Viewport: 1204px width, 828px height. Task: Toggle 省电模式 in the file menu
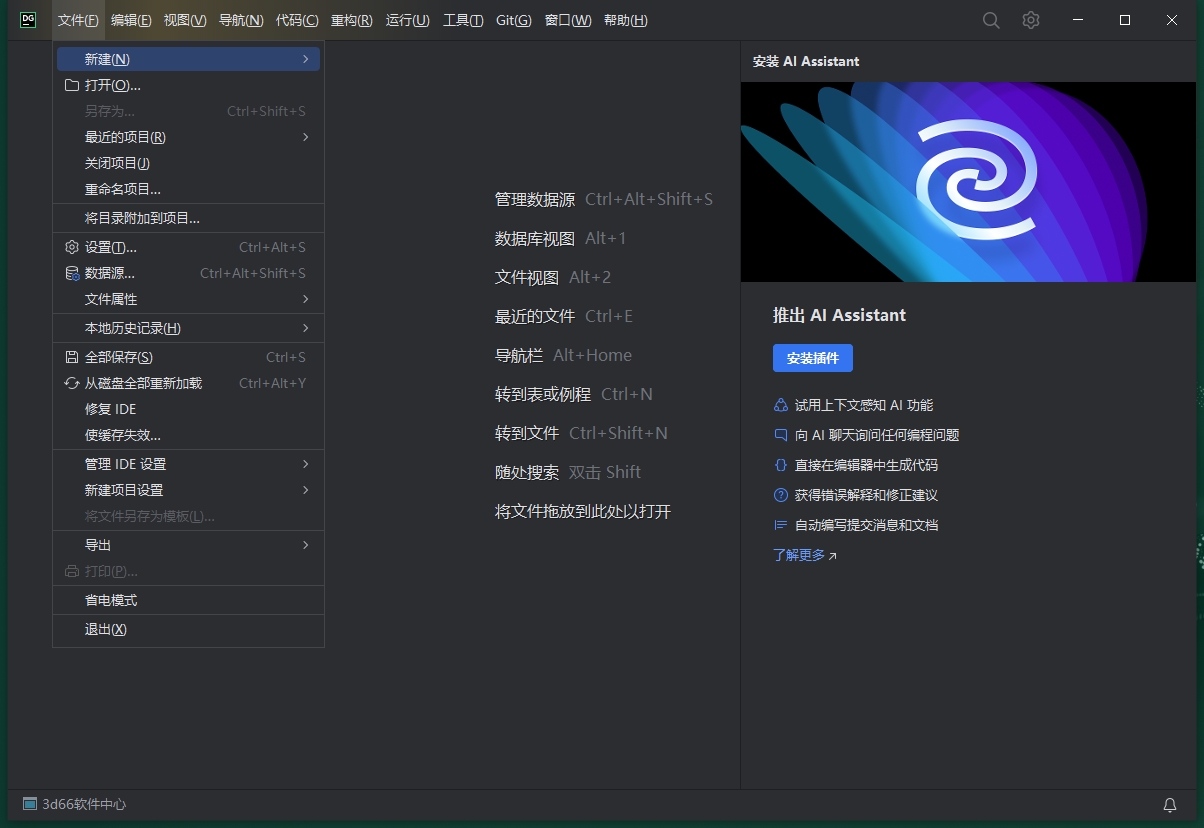point(188,600)
